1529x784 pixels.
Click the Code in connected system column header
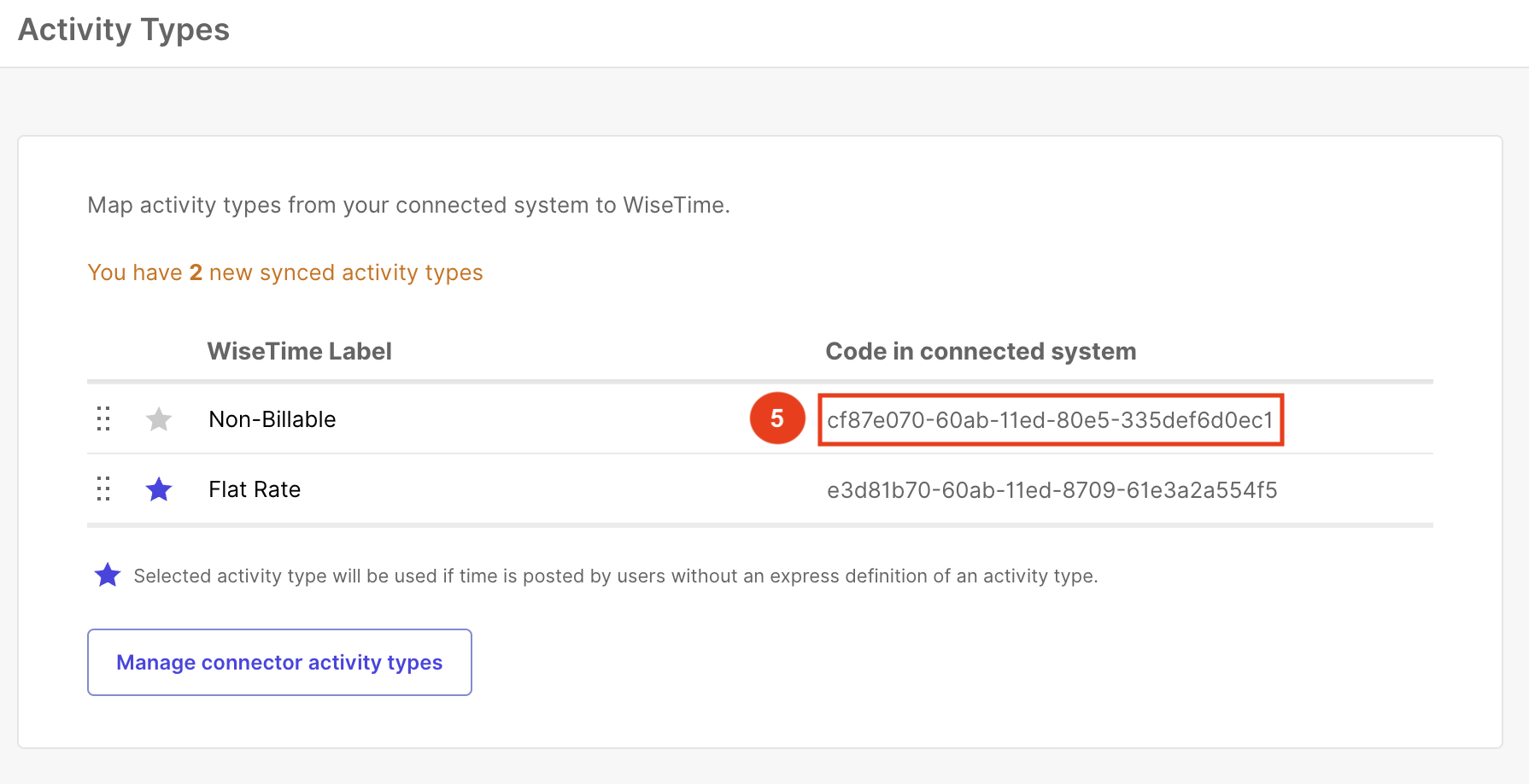pyautogui.click(x=980, y=350)
